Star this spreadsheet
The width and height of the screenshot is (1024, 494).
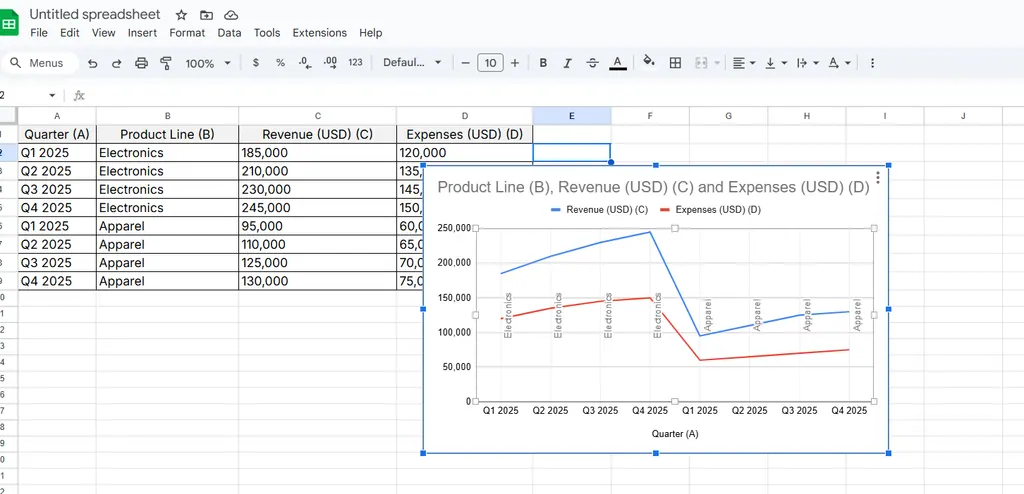tap(181, 15)
